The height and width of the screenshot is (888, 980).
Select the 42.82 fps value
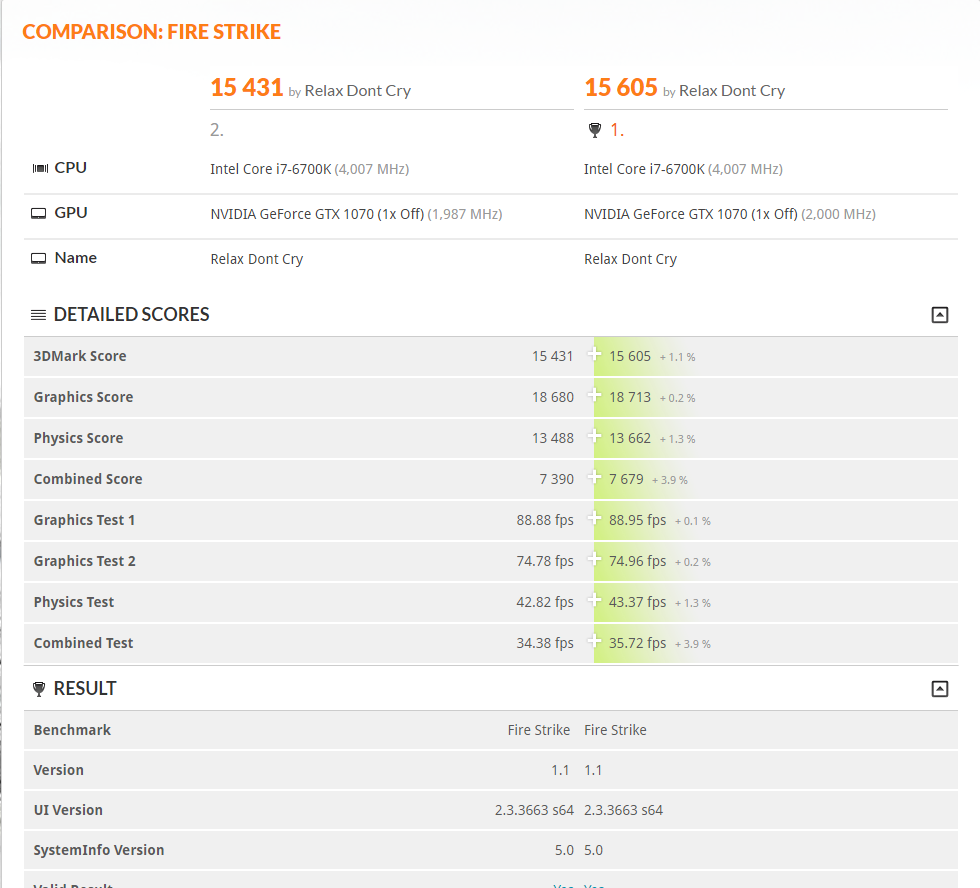[x=545, y=602]
